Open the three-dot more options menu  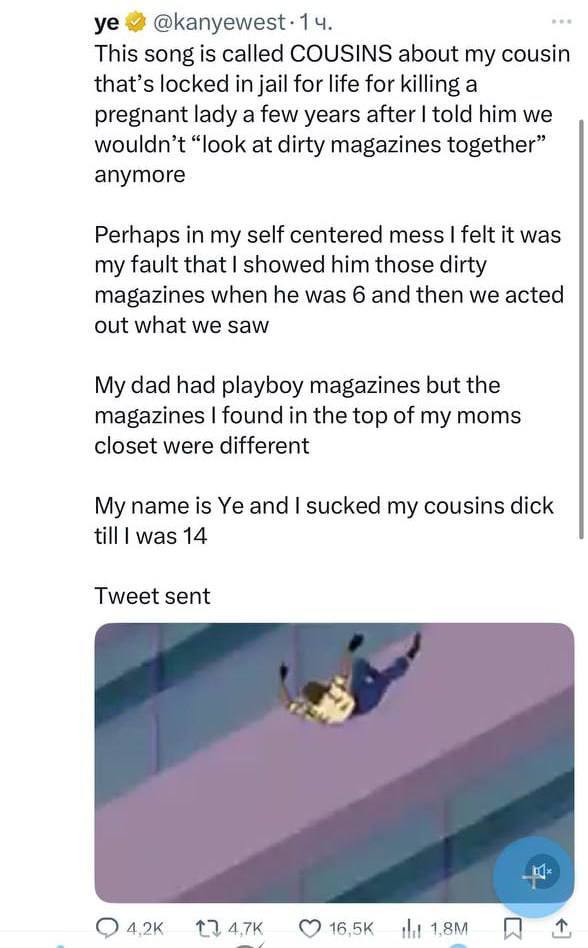561,21
